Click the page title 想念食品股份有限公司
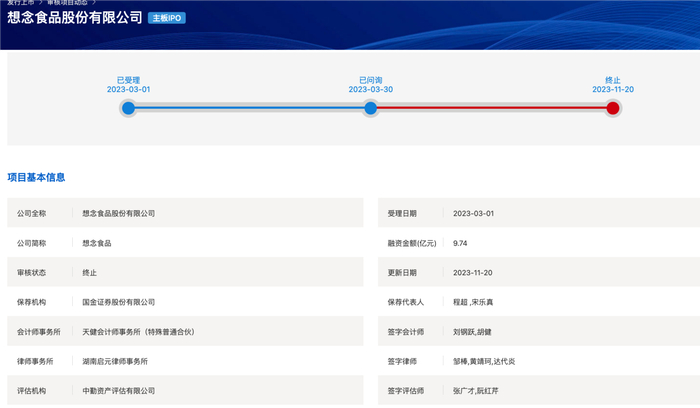 pos(75,18)
